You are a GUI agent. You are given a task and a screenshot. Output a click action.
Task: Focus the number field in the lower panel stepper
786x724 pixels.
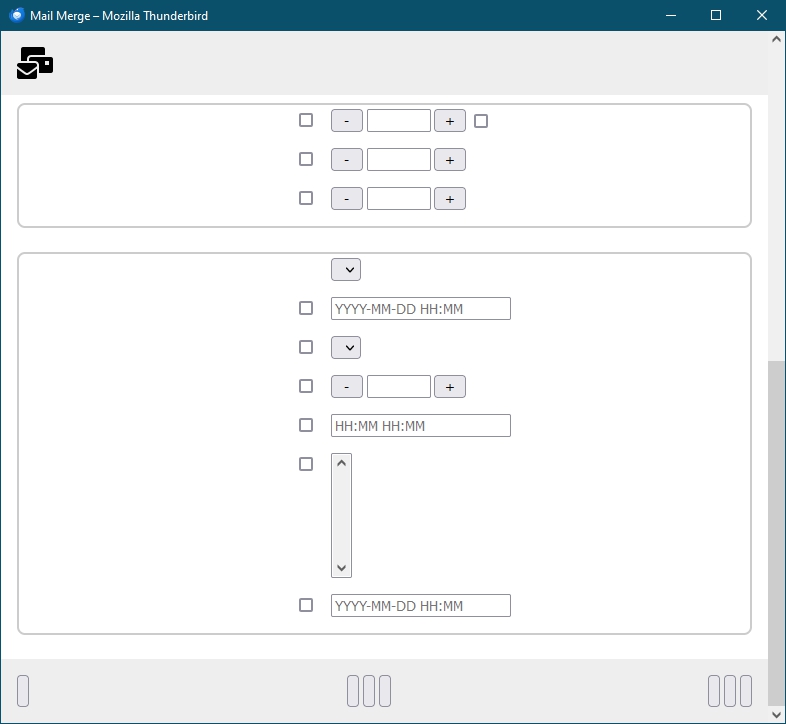399,387
